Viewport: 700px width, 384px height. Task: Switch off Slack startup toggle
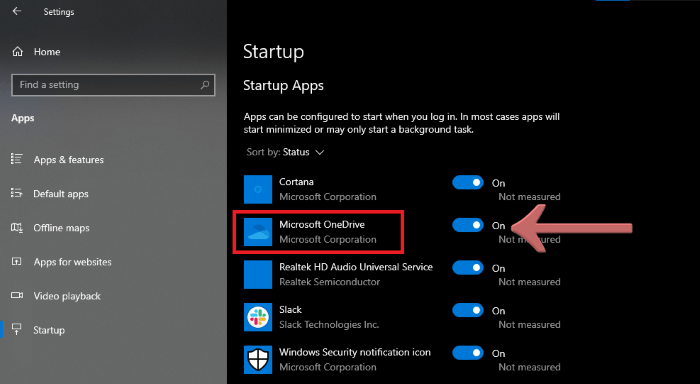click(x=467, y=310)
